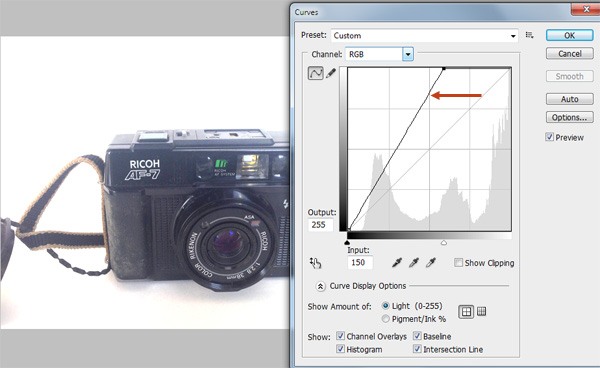The image size is (600, 368).
Task: Activate the on-image adjustment hand tool
Action: click(315, 263)
